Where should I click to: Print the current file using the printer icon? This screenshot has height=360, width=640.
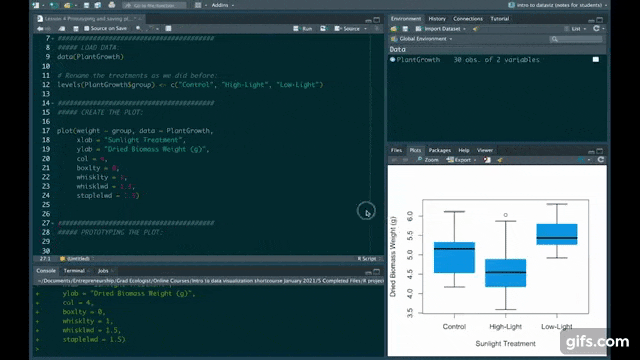[x=111, y=5]
